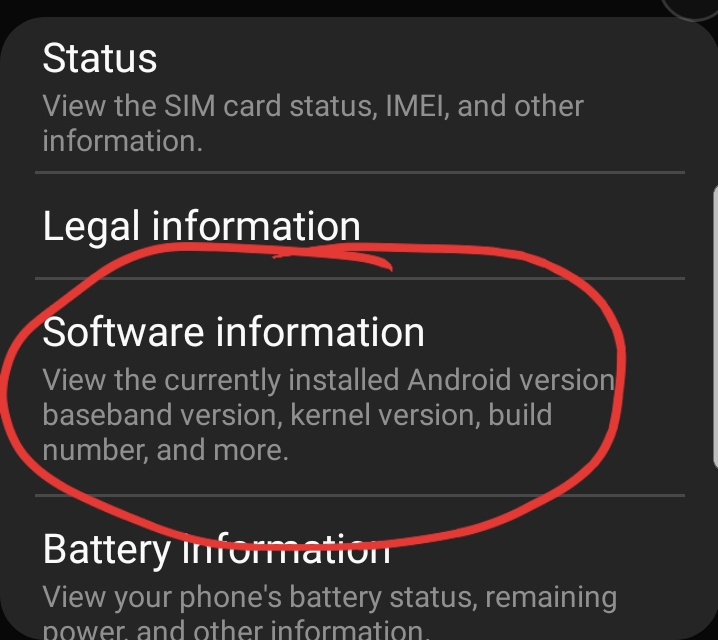718x640 pixels.
Task: Tap the "baseband version, kernel version, build" line
Action: click(297, 415)
